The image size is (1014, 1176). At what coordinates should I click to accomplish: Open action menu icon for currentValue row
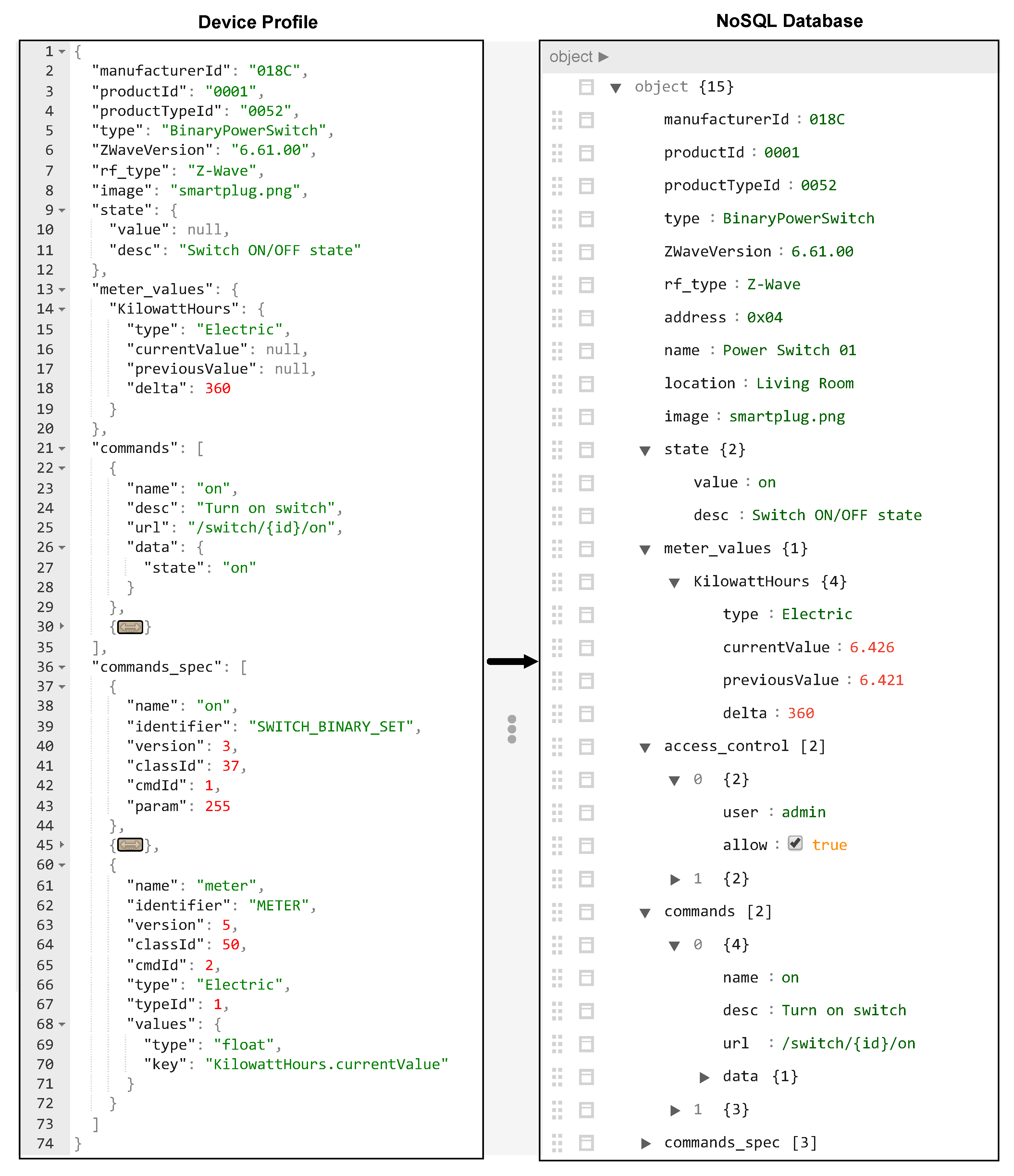tap(586, 648)
